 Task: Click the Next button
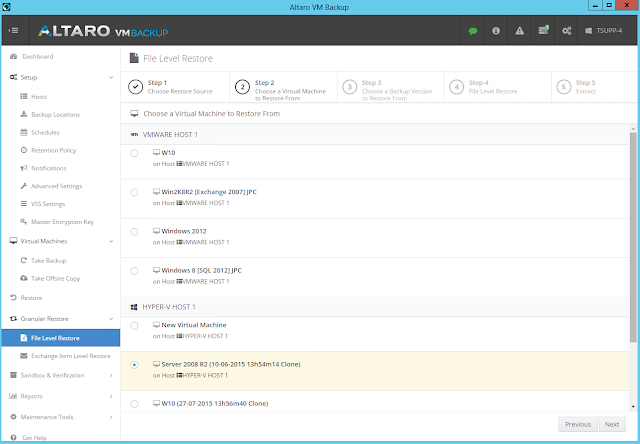pyautogui.click(x=612, y=424)
